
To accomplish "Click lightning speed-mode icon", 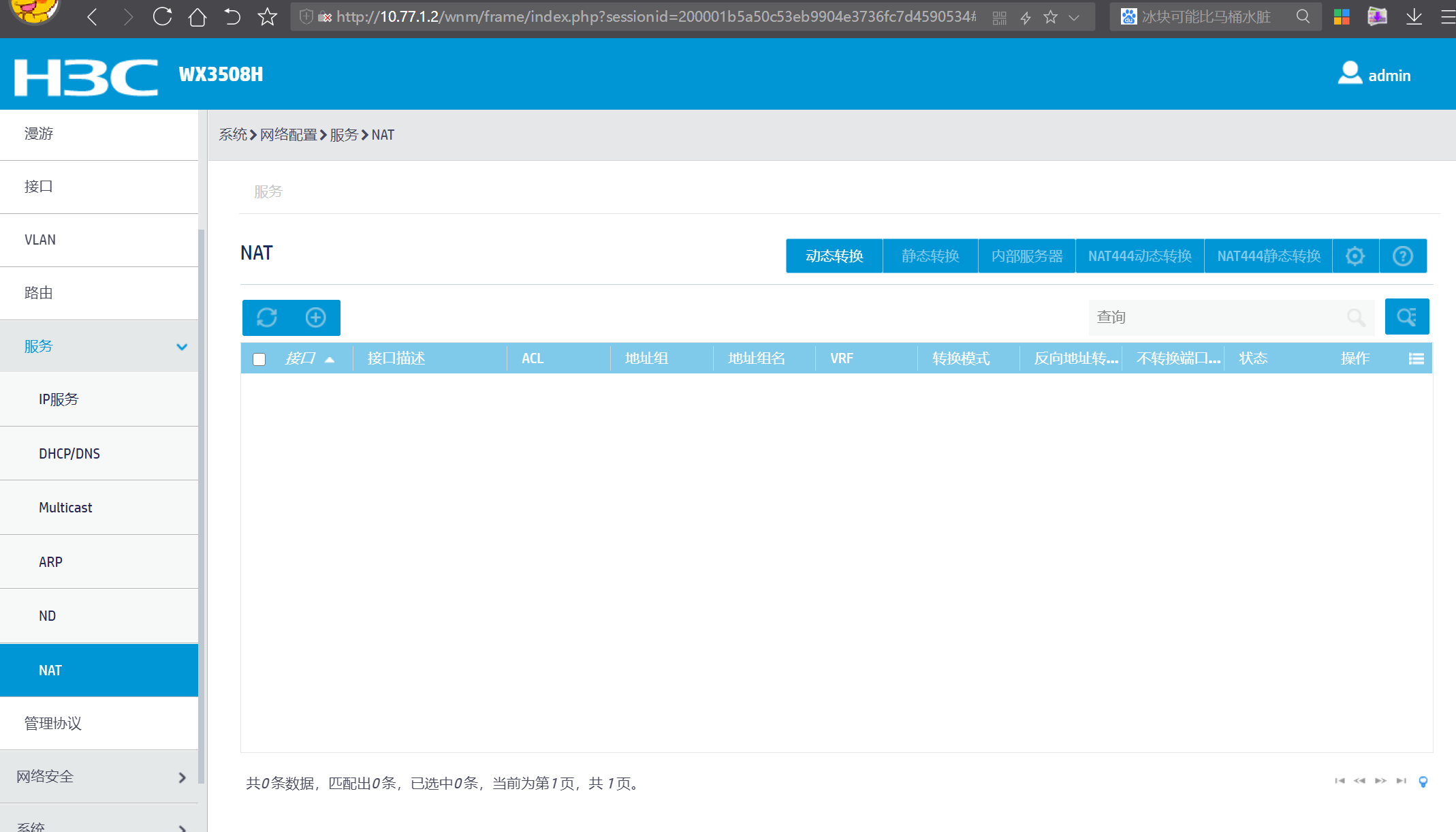I will pos(1026,18).
